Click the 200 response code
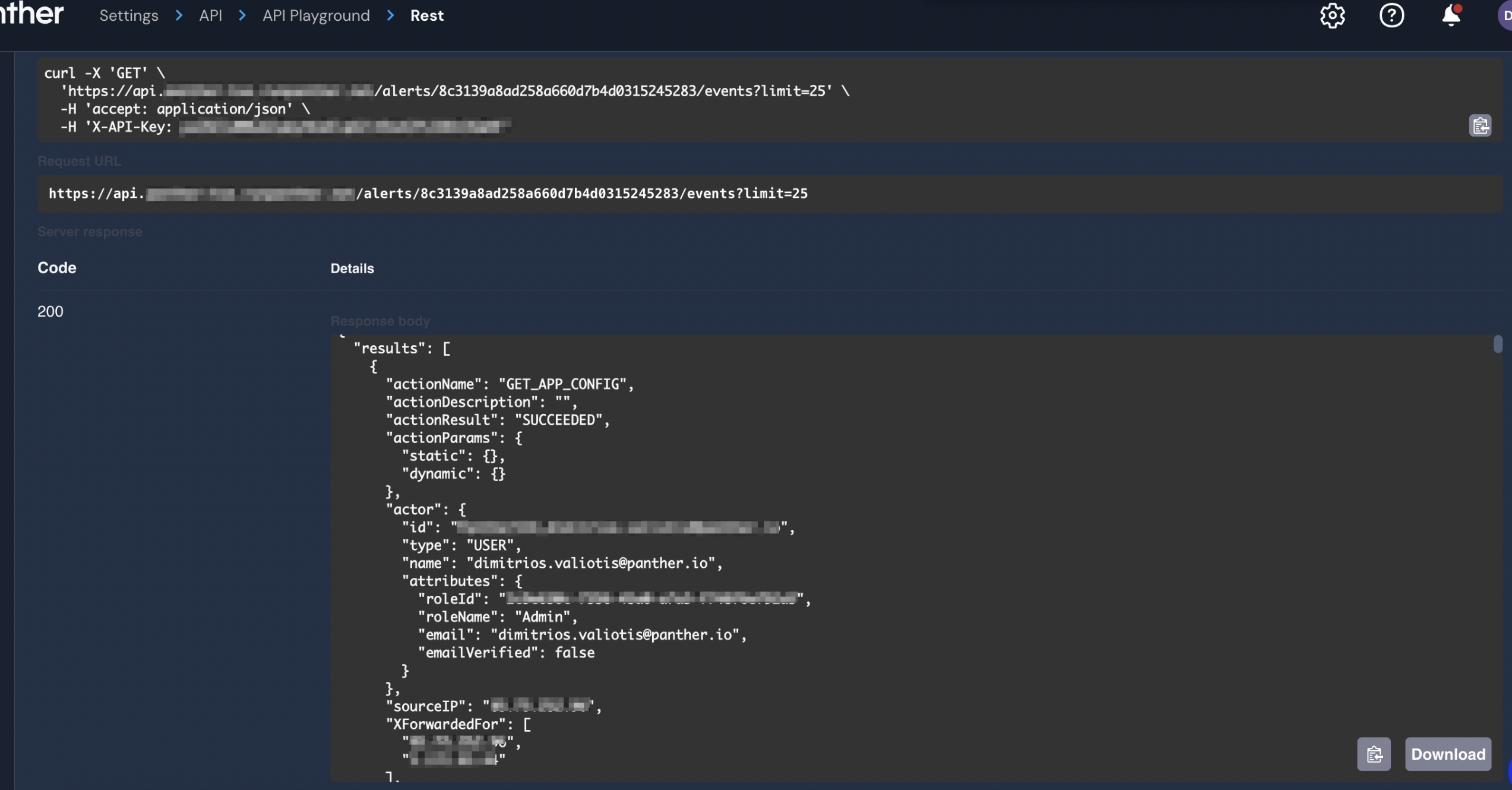The width and height of the screenshot is (1512, 790). 50,312
